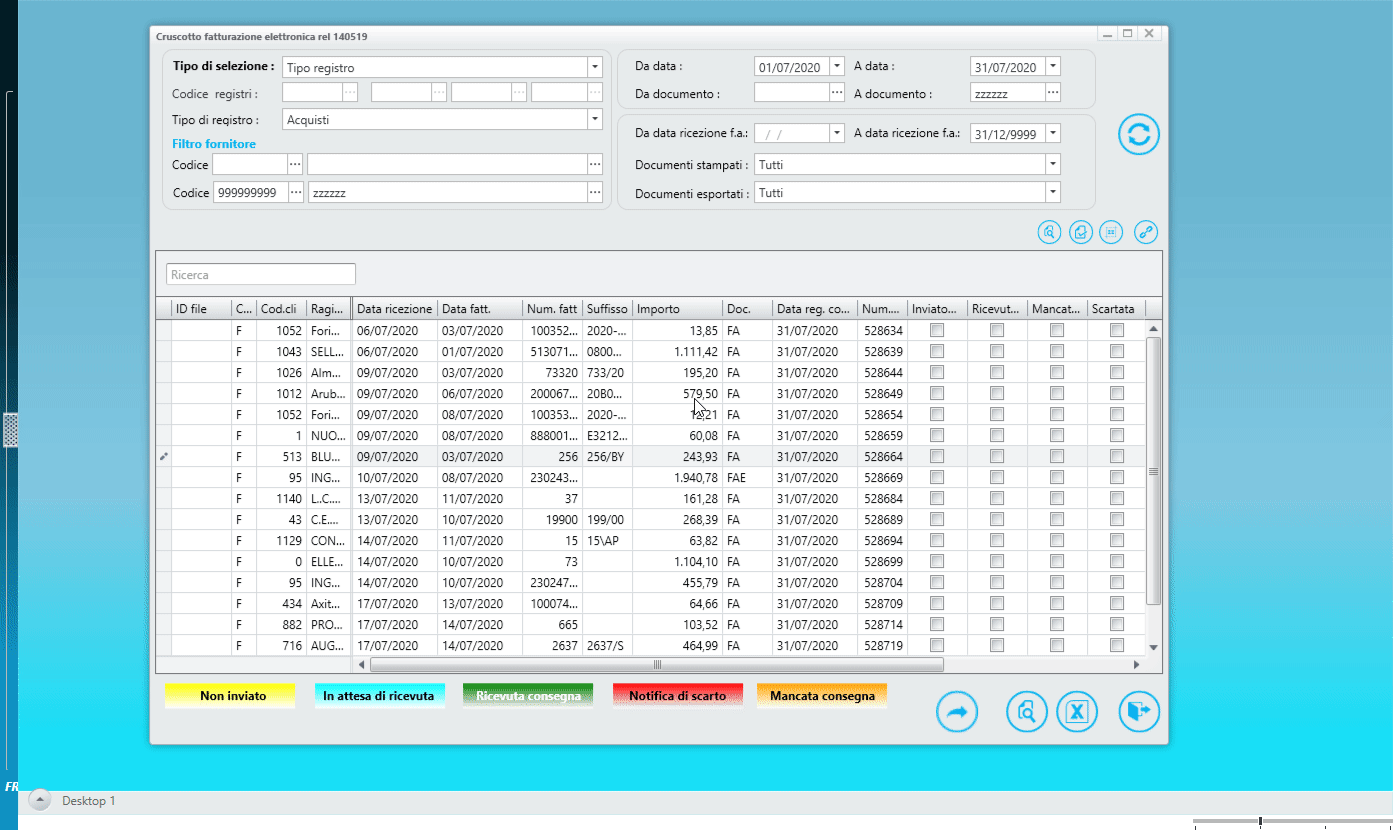Click the ellipsis button beside Da documento

[837, 93]
